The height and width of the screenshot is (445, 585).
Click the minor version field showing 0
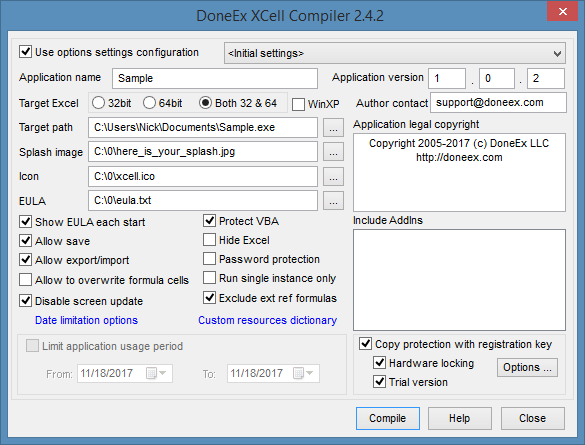pyautogui.click(x=497, y=78)
